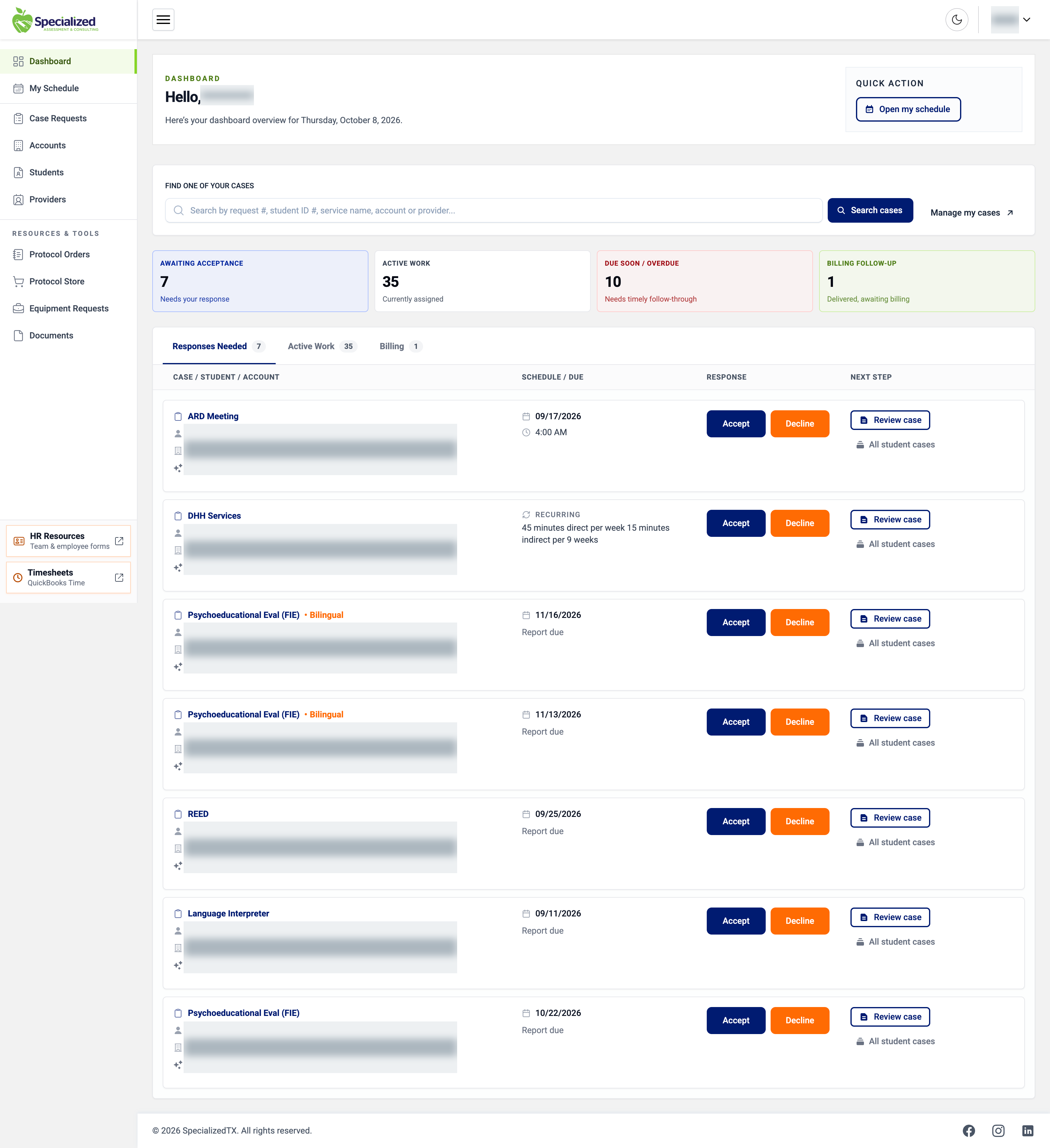Click the Providers sidebar icon
1050x1148 pixels.
(18, 199)
